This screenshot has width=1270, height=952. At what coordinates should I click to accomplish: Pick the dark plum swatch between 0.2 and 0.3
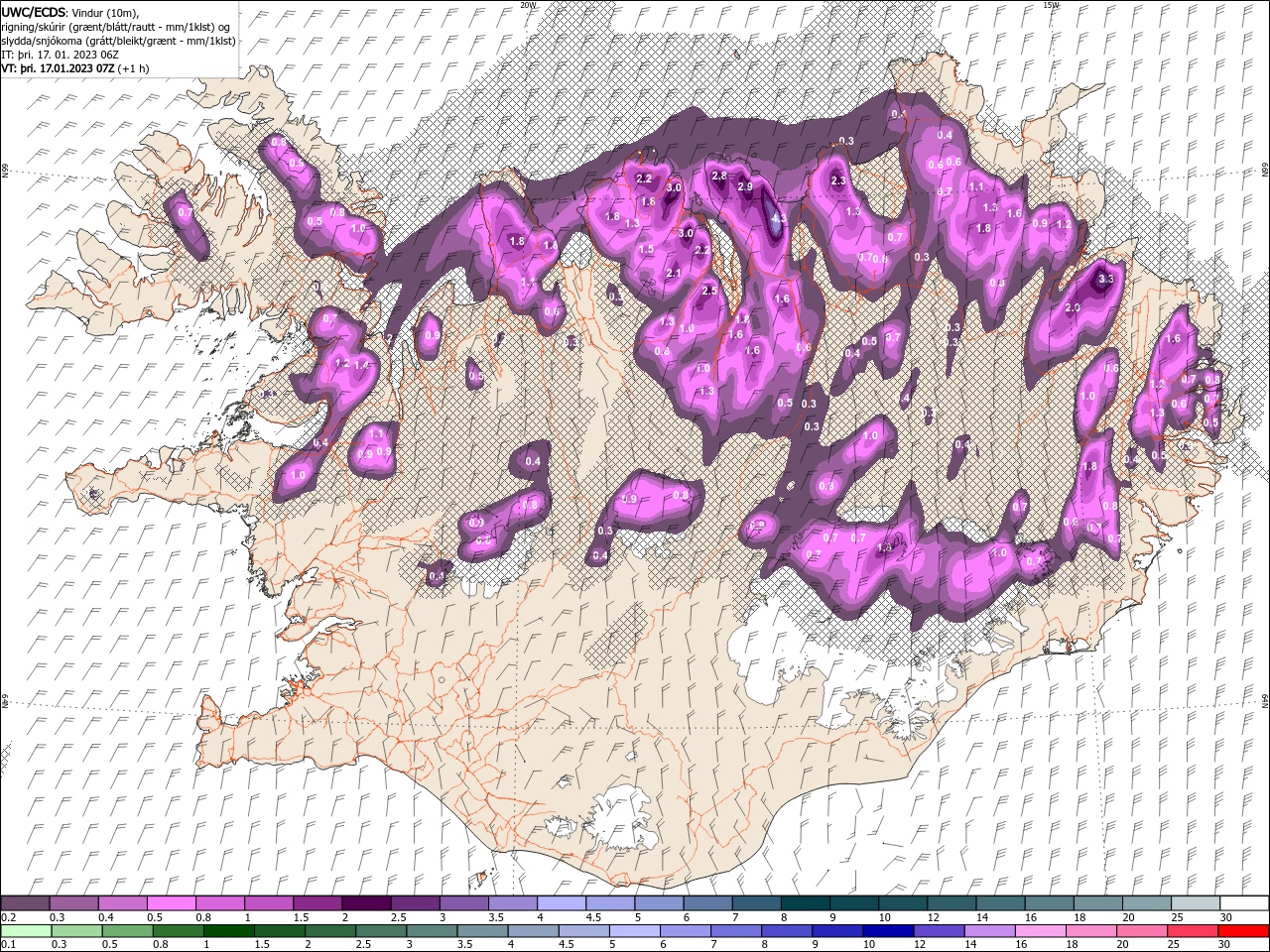click(x=25, y=903)
